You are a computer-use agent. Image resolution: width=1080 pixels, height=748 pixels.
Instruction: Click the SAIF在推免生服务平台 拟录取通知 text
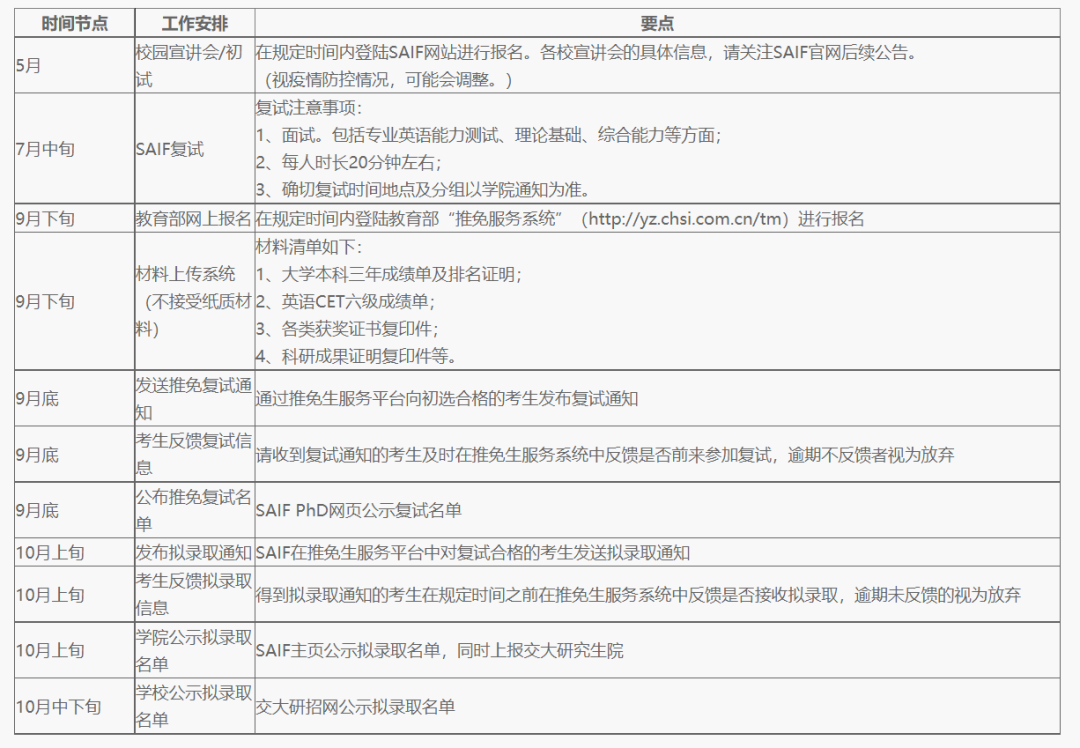472,553
